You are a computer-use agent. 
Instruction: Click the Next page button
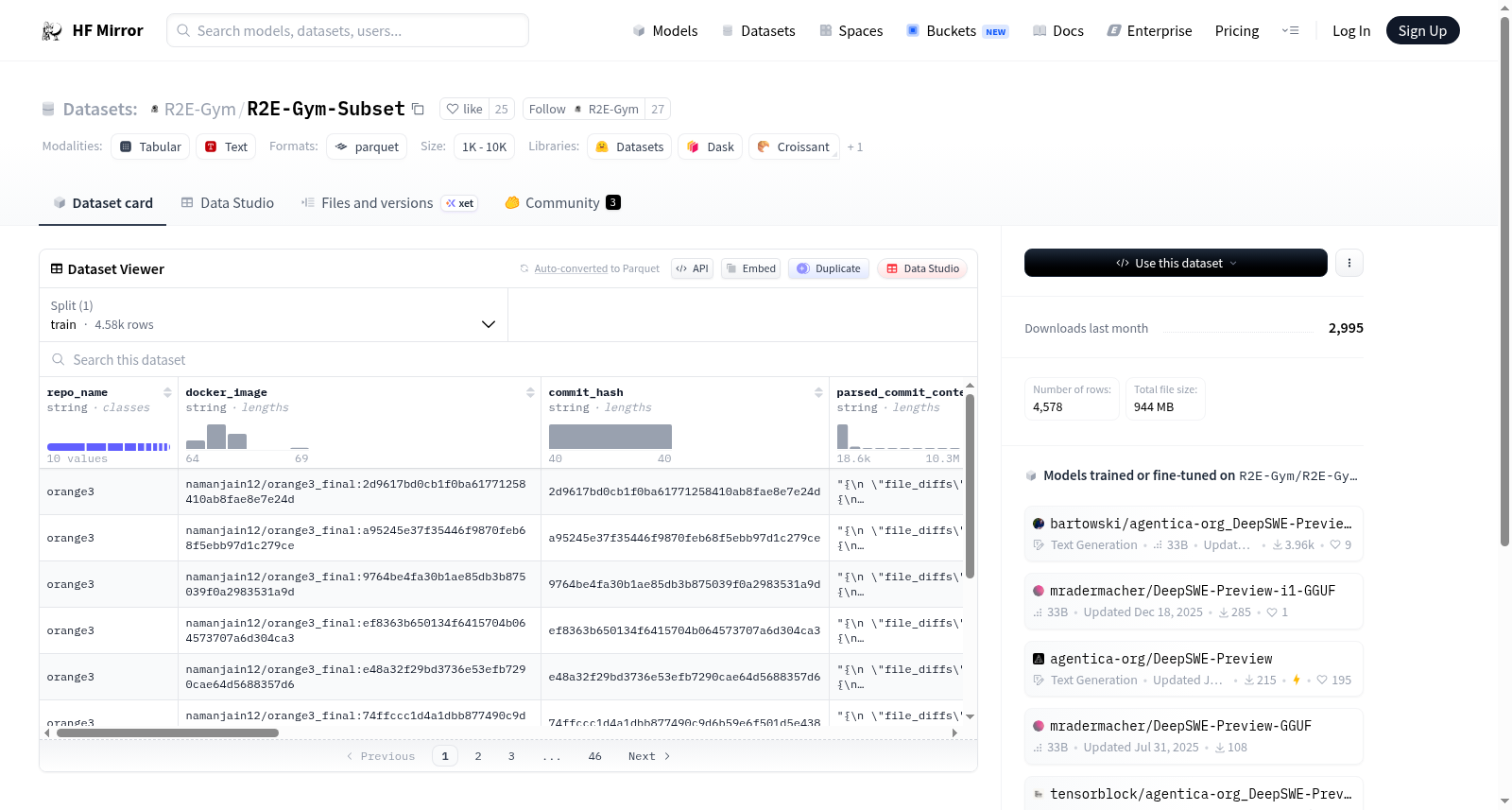point(649,756)
